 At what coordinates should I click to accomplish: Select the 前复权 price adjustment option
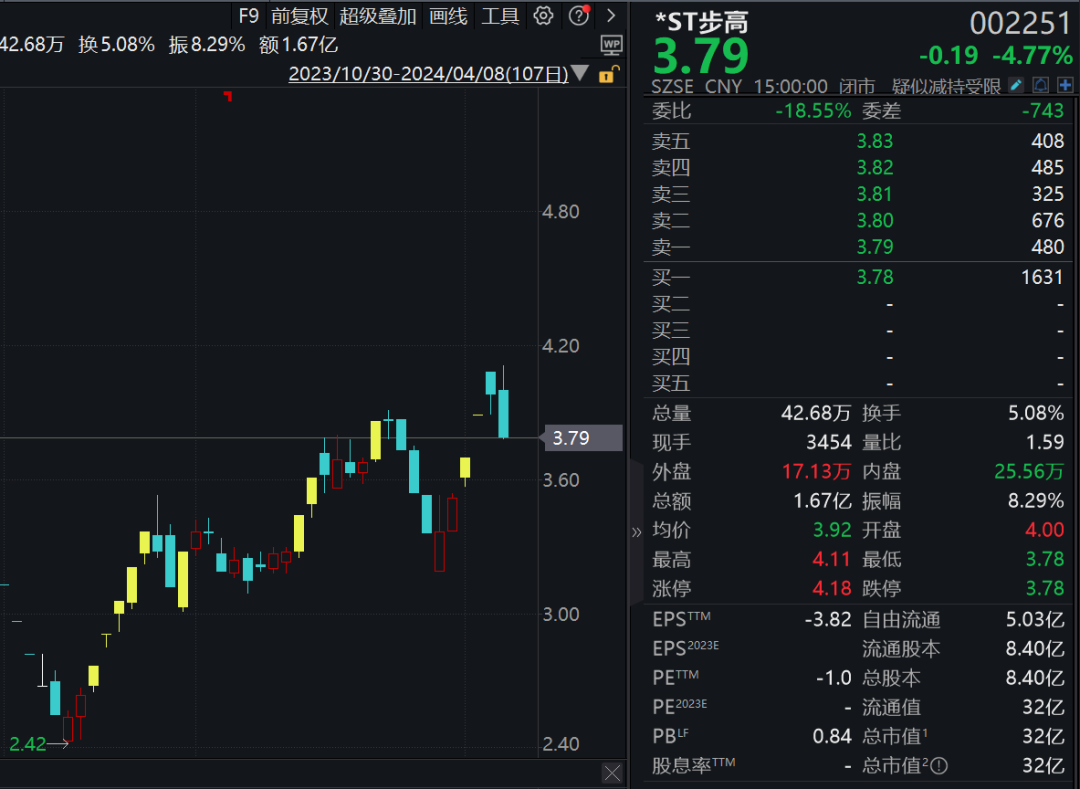(300, 16)
